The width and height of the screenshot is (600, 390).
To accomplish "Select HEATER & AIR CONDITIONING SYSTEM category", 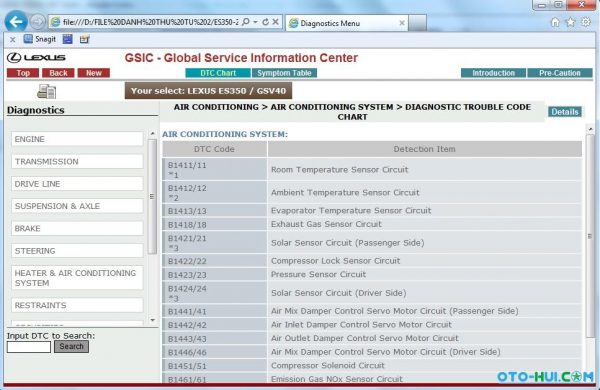I will click(x=77, y=278).
